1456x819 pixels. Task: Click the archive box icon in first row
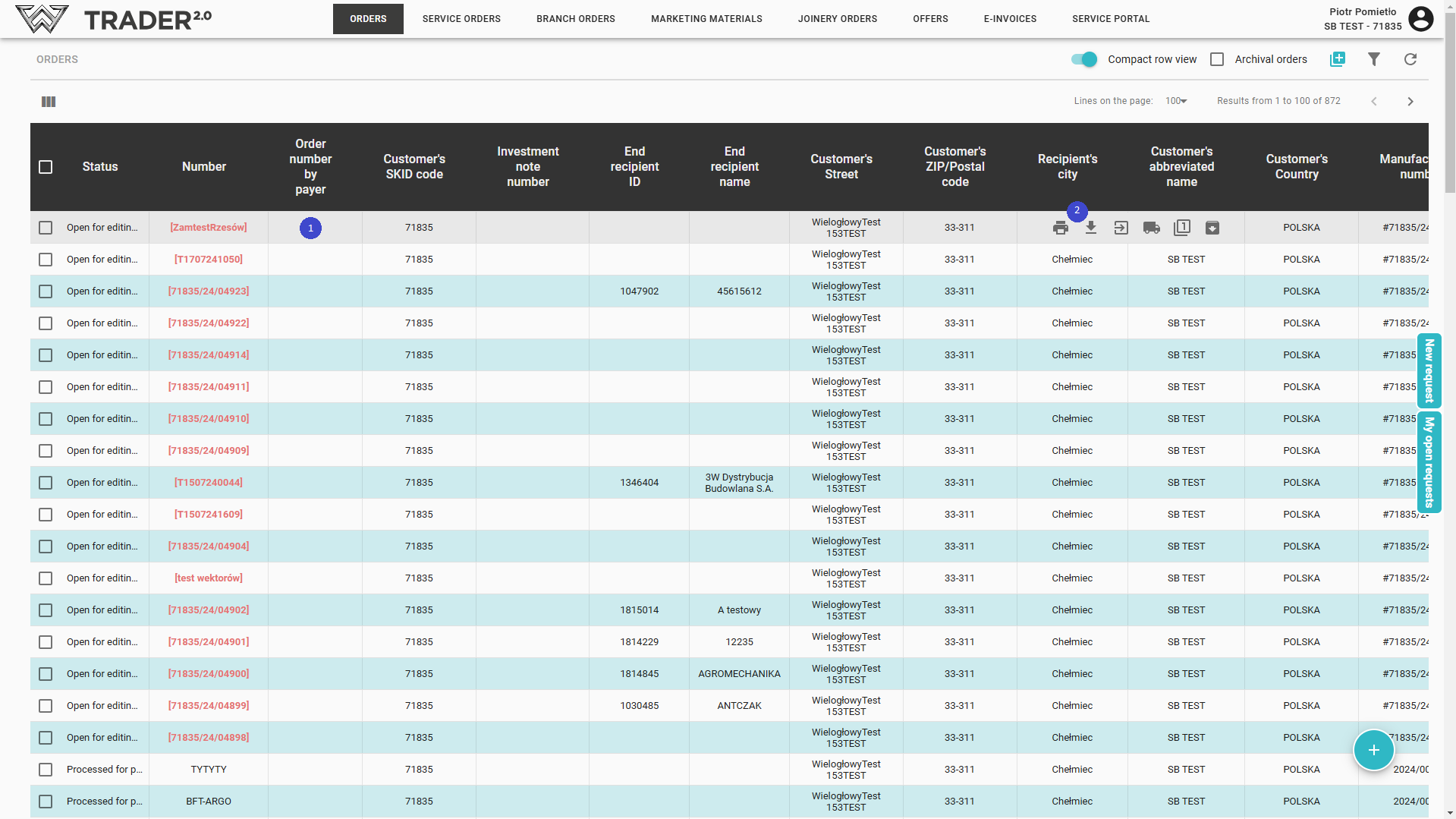point(1212,228)
